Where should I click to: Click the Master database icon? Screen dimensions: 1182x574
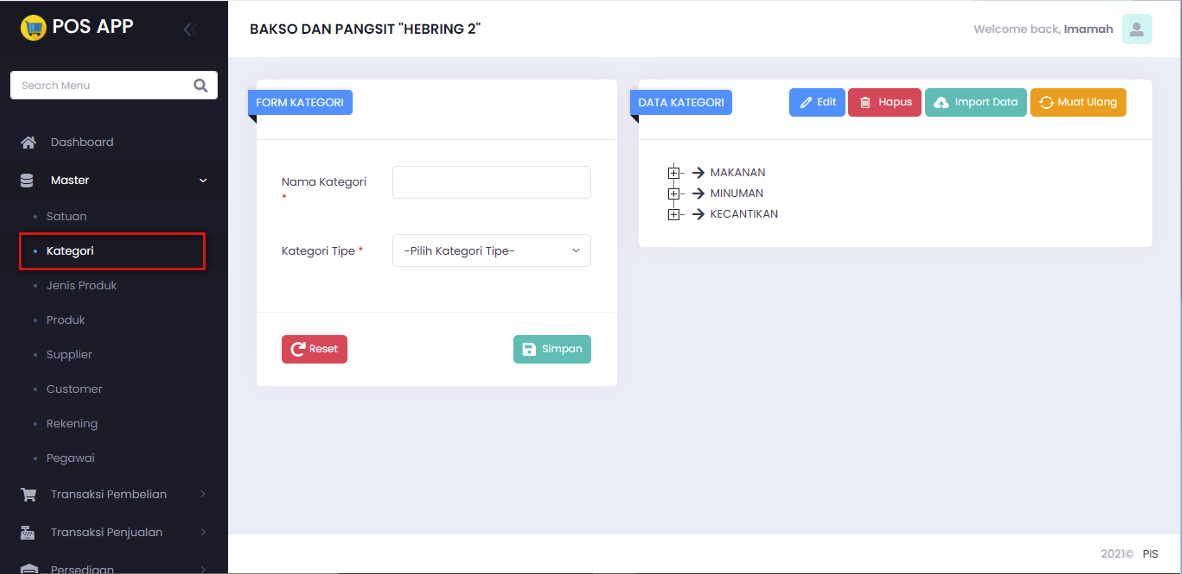(28, 180)
